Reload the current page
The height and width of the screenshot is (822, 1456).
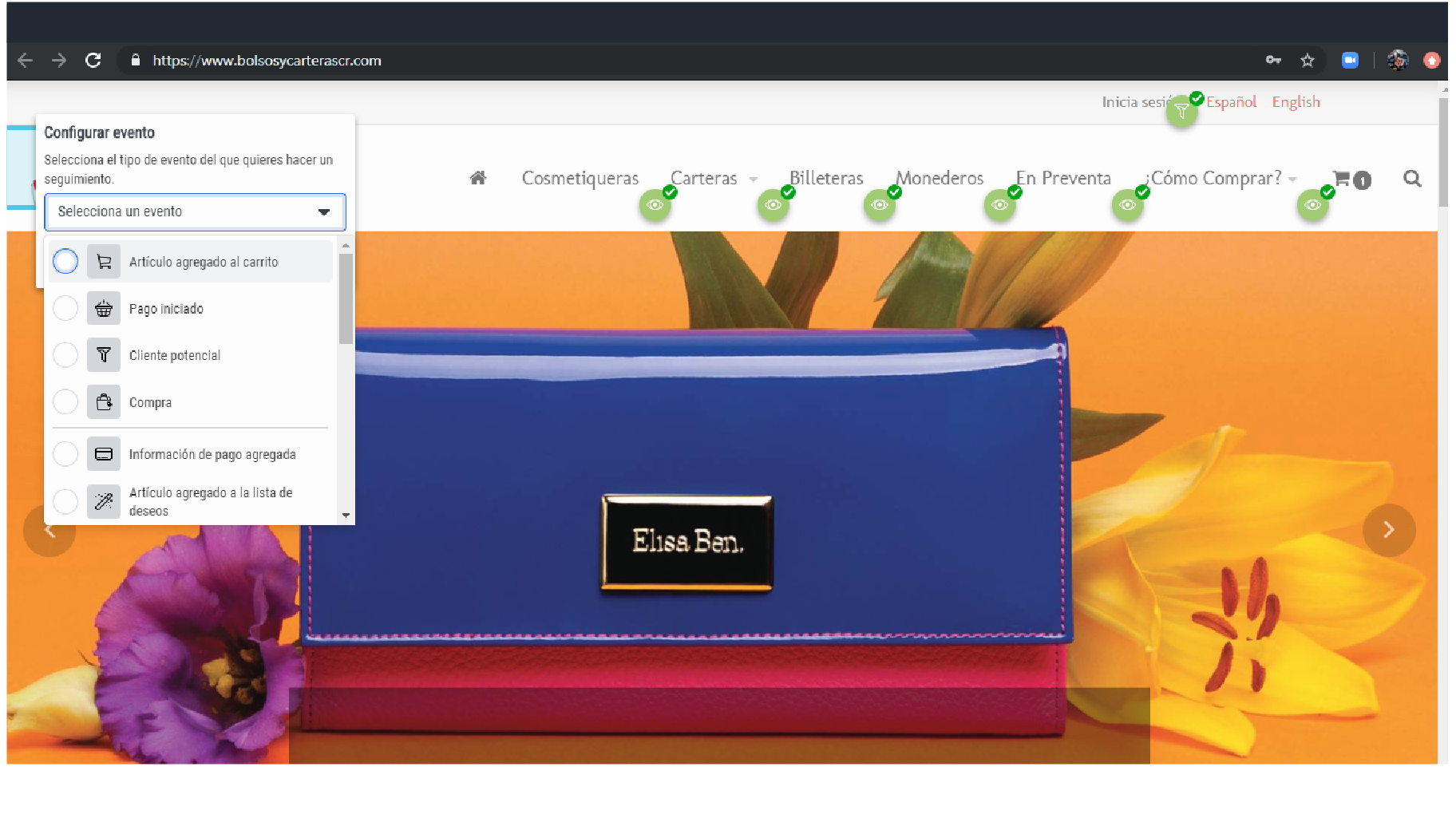tap(93, 61)
